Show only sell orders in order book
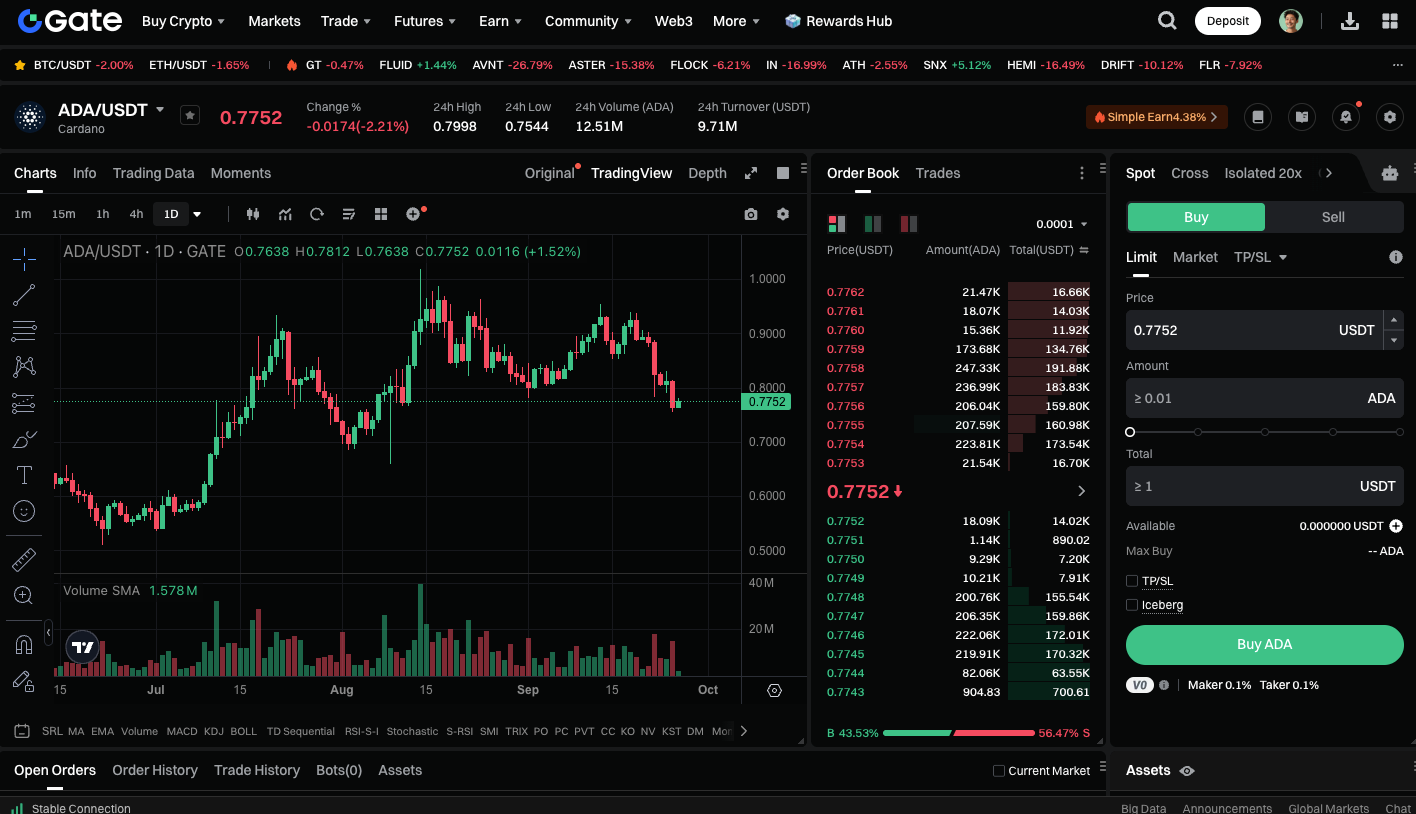Screen dimensions: 1416x814 pyautogui.click(x=909, y=224)
